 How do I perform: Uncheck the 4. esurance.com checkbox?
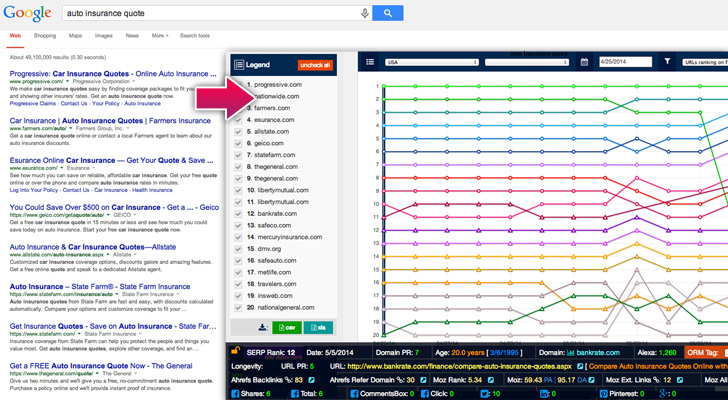click(238, 120)
